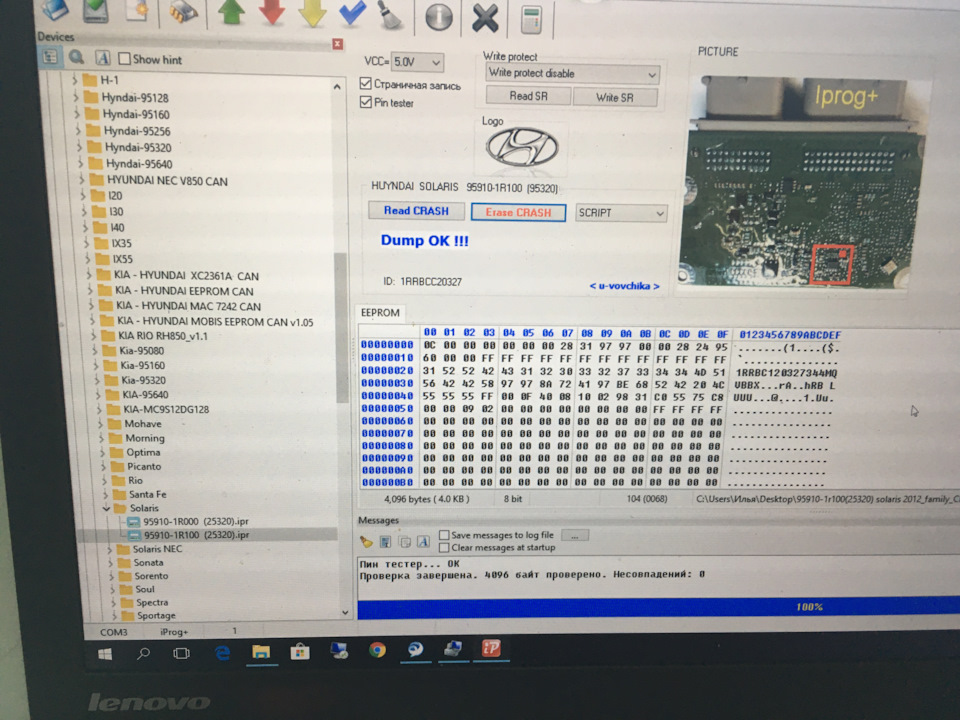The image size is (960, 720).
Task: Expand the Hyndai-95320 folder
Action: (79, 147)
